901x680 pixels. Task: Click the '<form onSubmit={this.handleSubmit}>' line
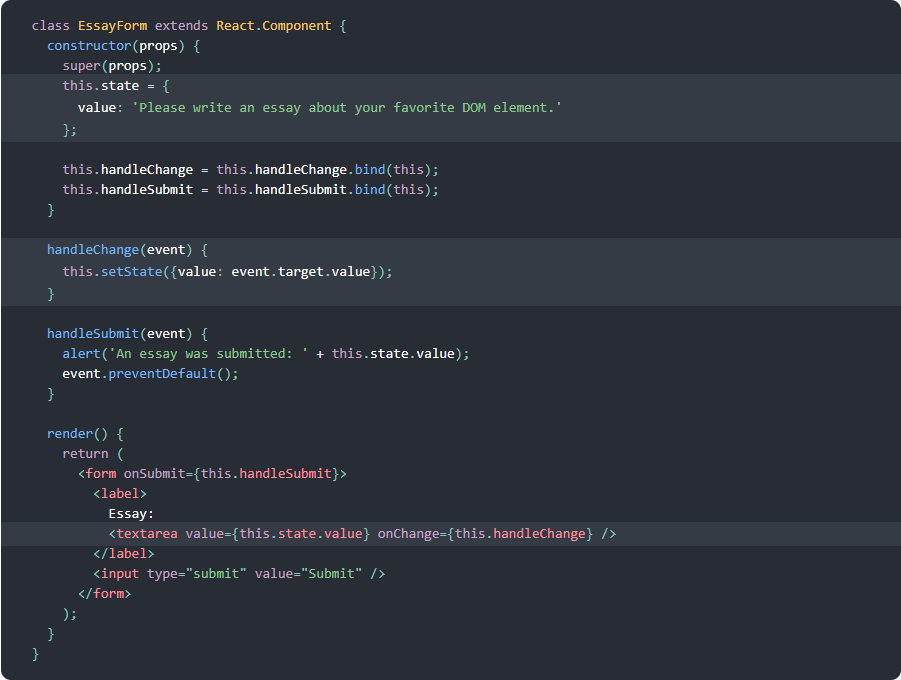pos(213,474)
